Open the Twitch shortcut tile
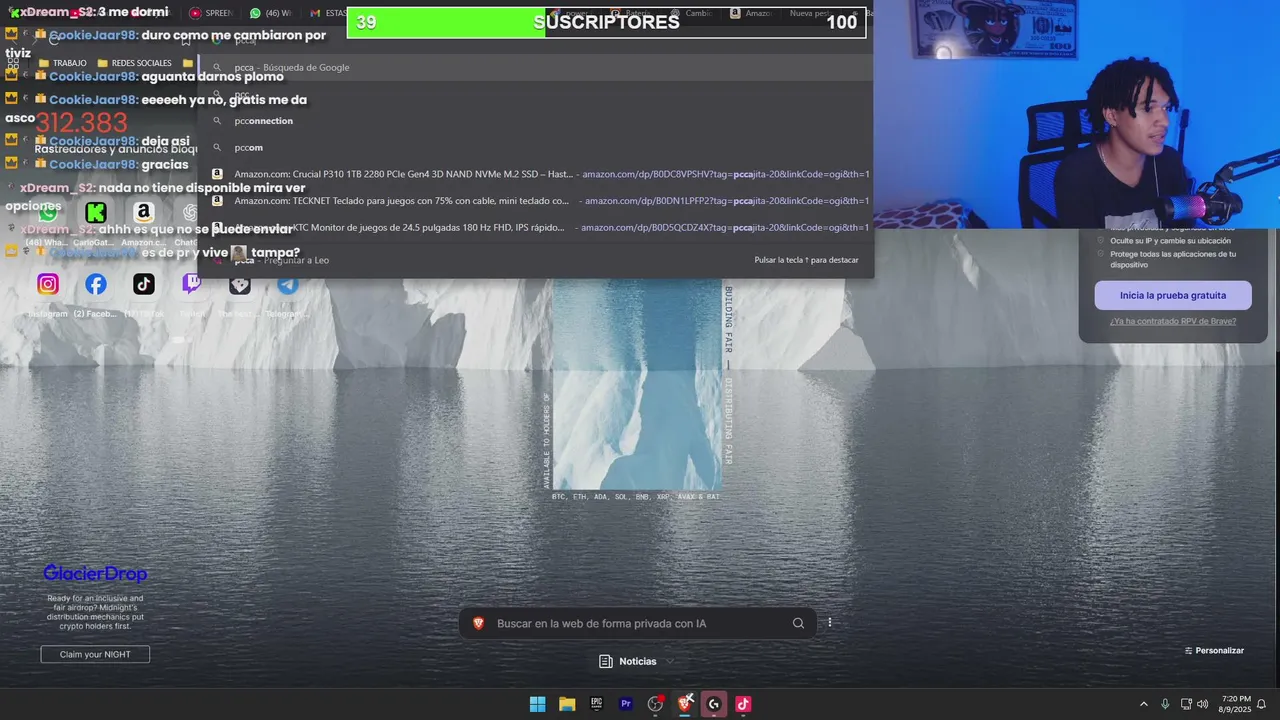1280x720 pixels. point(192,284)
